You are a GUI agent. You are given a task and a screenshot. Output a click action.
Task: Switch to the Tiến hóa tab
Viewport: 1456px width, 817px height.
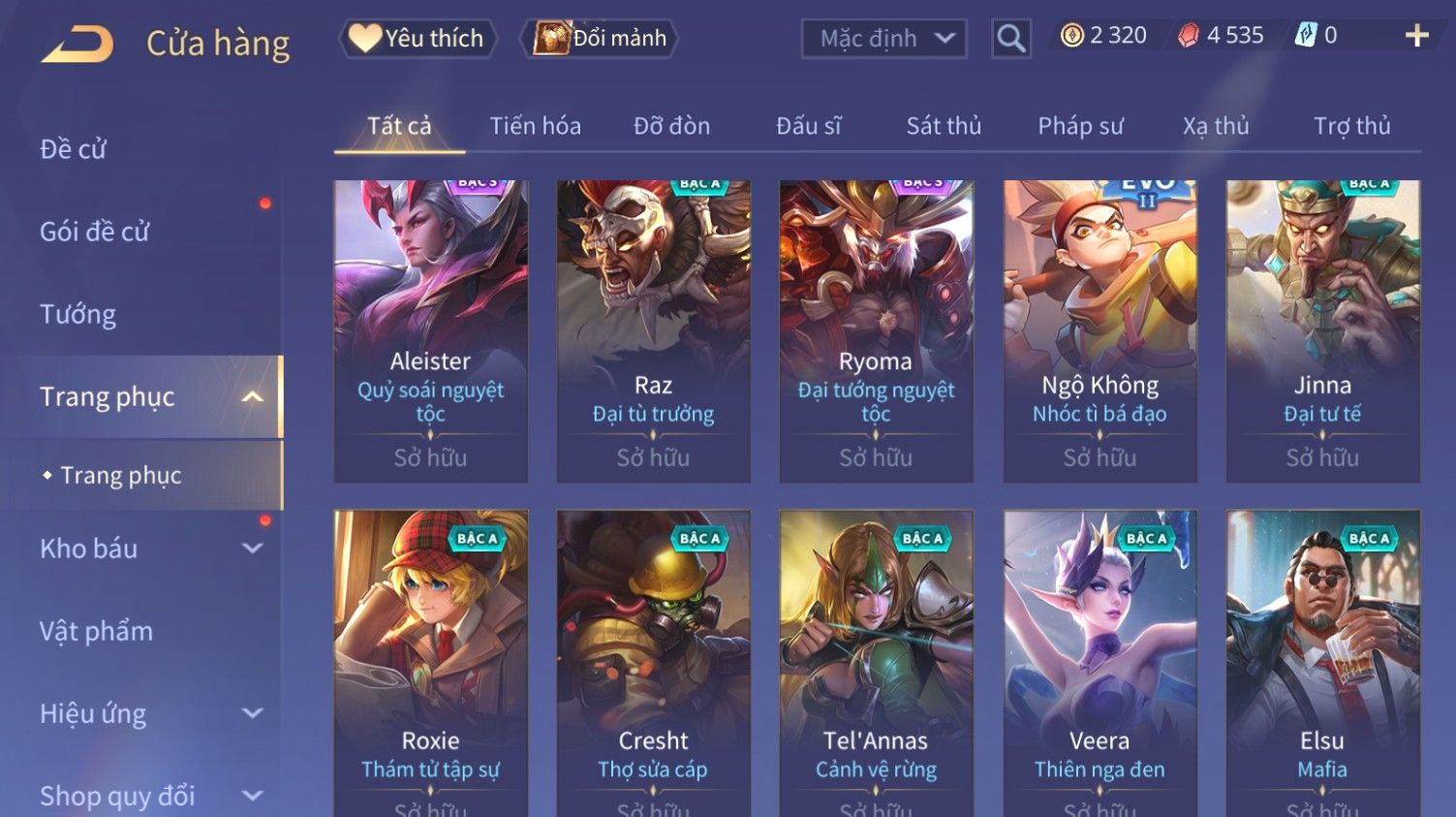point(535,126)
